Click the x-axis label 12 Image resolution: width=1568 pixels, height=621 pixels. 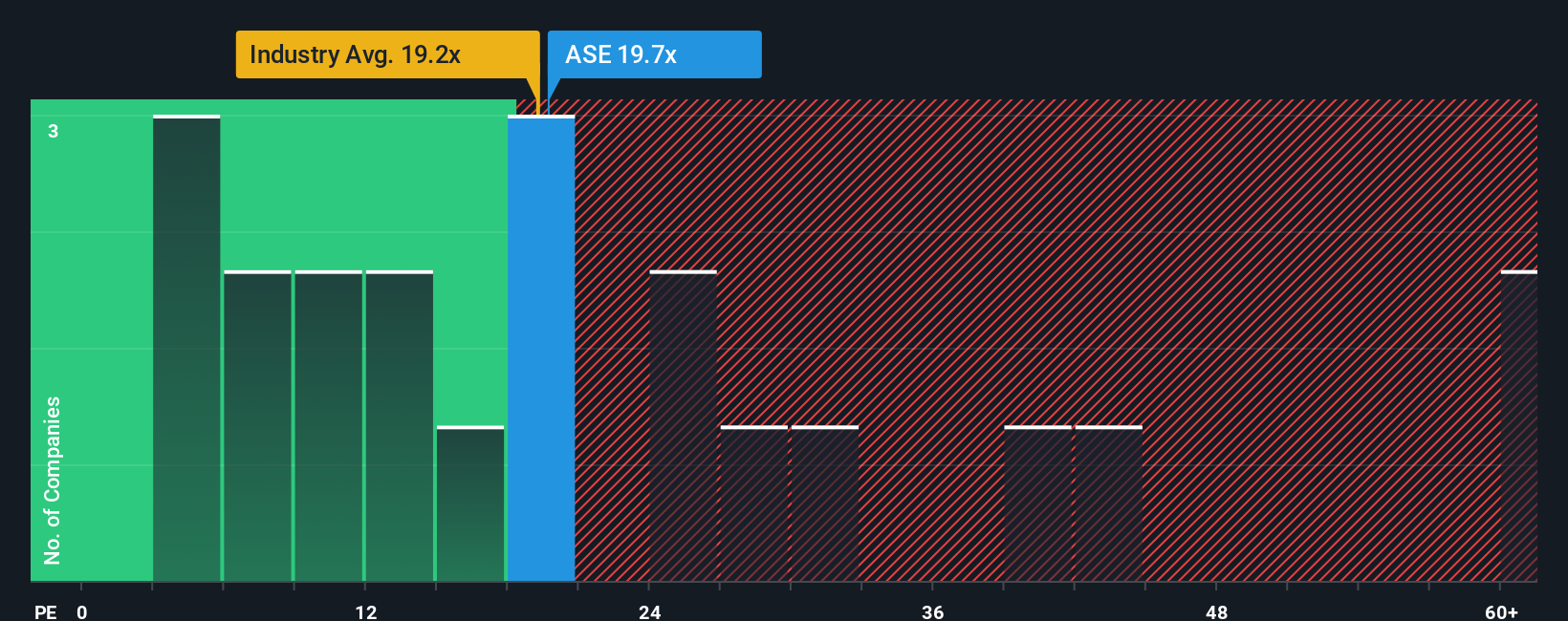(x=366, y=611)
